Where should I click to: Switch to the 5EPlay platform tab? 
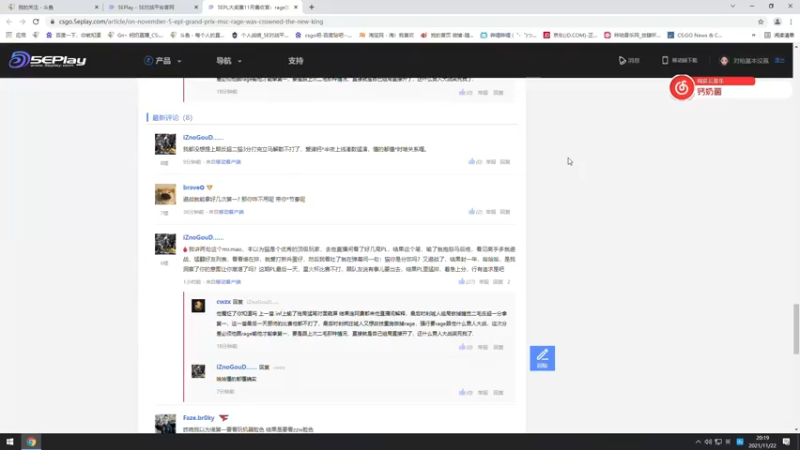152,7
